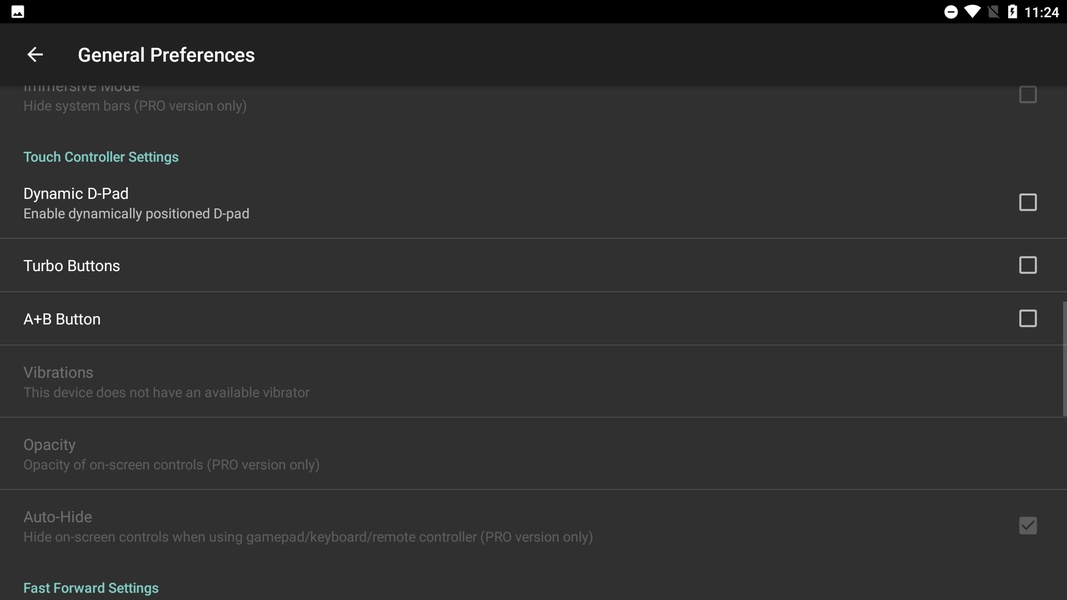Toggle the A+B Button checkbox
This screenshot has height=600, width=1067.
[x=1027, y=318]
